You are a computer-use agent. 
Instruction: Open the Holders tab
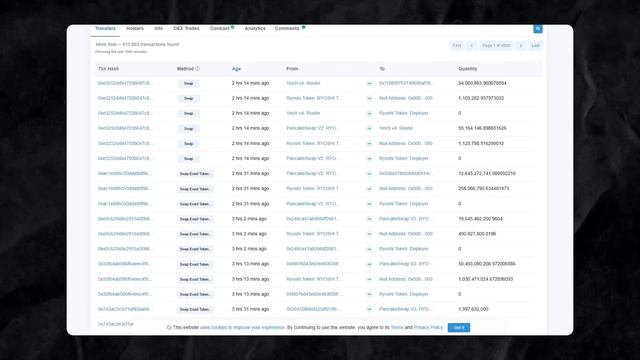[135, 29]
